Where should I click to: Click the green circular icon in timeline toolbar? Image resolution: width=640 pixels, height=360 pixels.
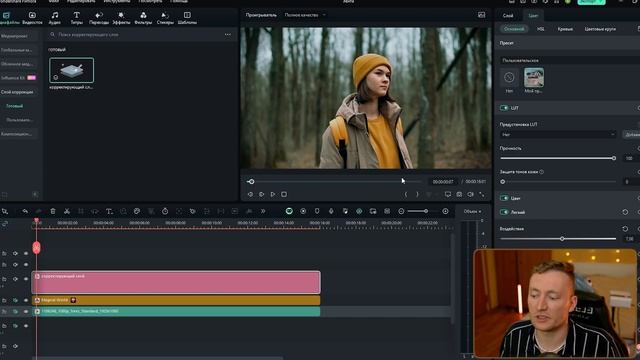click(x=289, y=211)
